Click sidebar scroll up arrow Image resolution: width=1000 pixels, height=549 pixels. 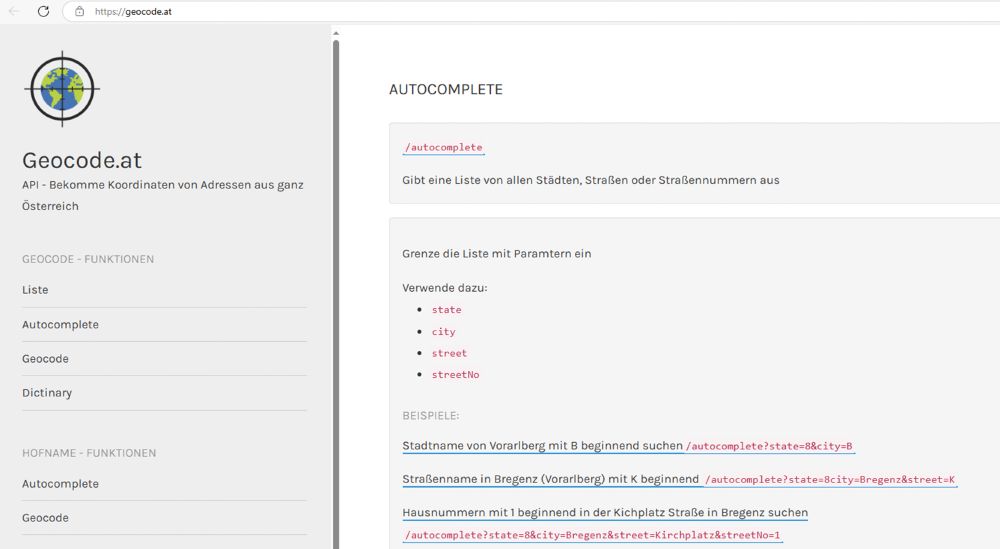pyautogui.click(x=336, y=33)
